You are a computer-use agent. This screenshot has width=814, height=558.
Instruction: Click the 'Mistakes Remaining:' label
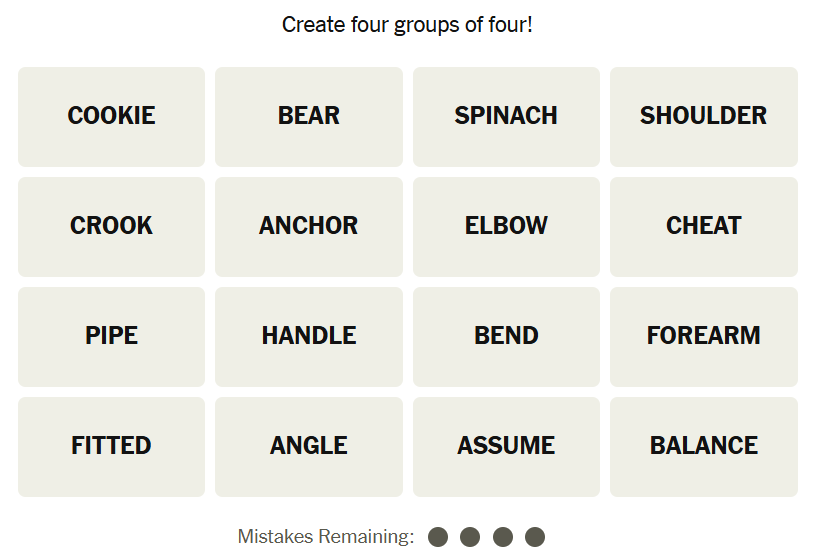click(x=326, y=537)
